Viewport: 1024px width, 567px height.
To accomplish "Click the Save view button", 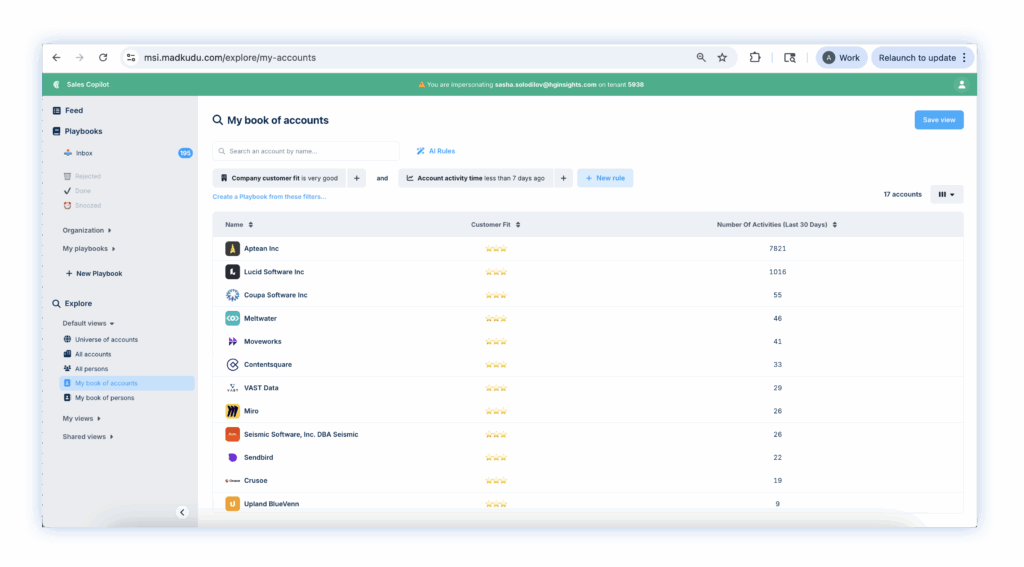I will 938,120.
